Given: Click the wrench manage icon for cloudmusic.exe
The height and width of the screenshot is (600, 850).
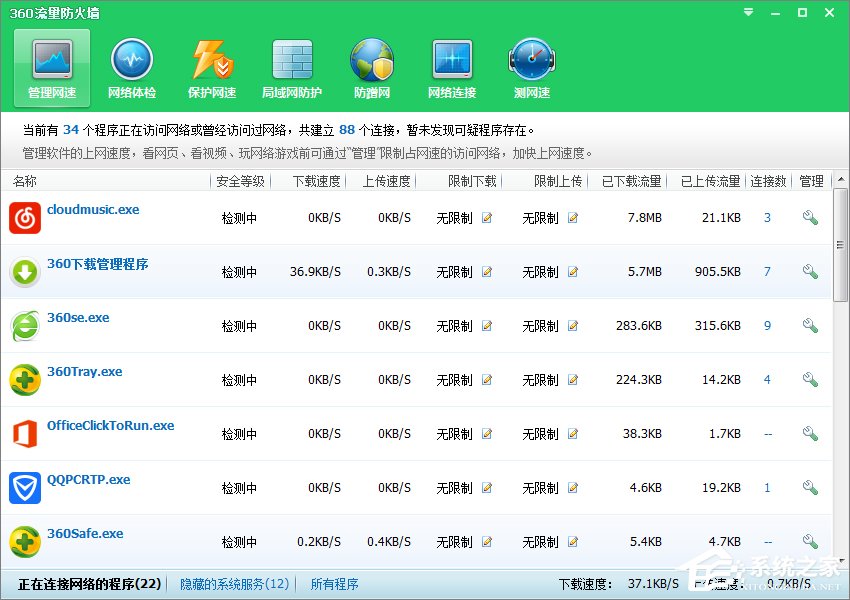Looking at the screenshot, I should point(810,217).
